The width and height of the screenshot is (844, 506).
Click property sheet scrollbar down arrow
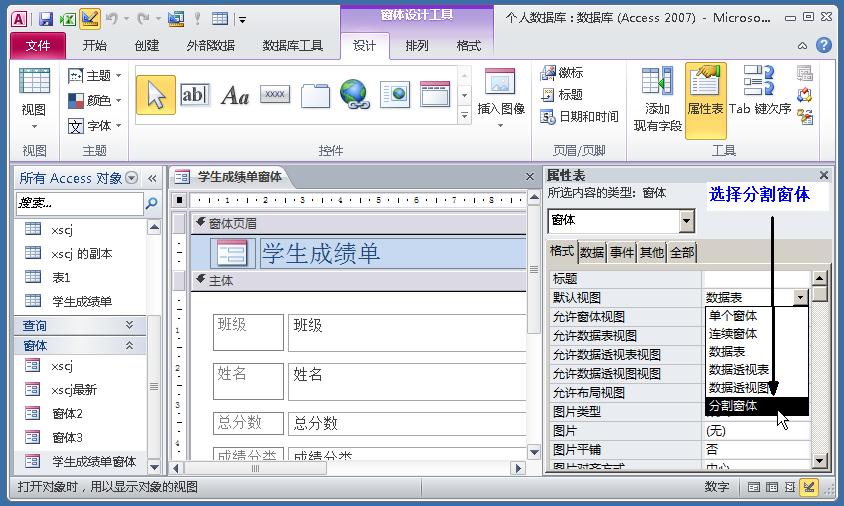pyautogui.click(x=819, y=461)
